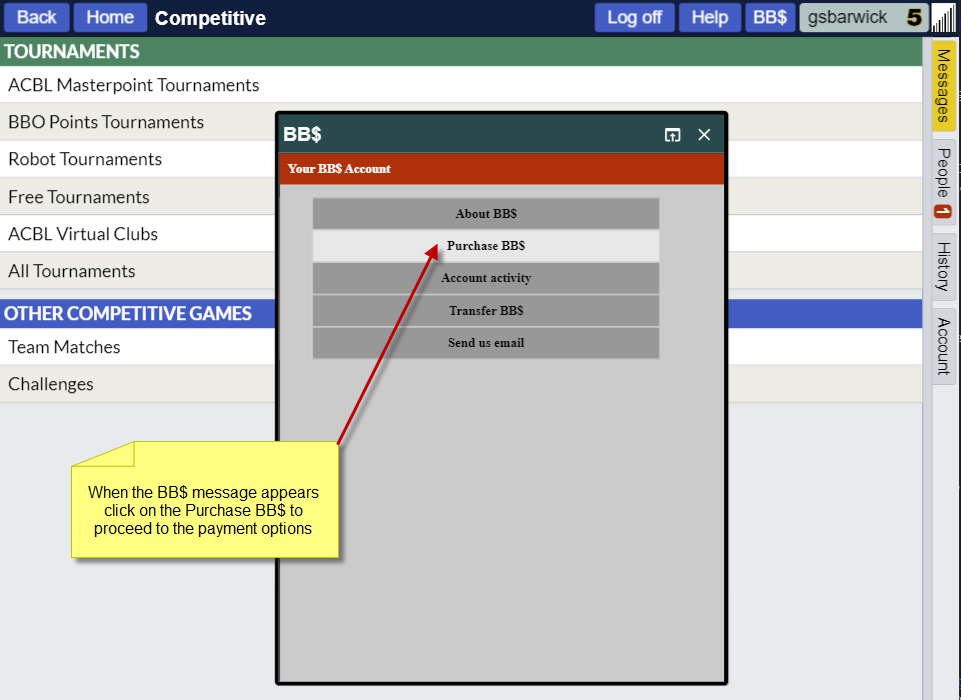Viewport: 961px width, 700px height.
Task: Select Transfer BB$ option
Action: tap(486, 311)
